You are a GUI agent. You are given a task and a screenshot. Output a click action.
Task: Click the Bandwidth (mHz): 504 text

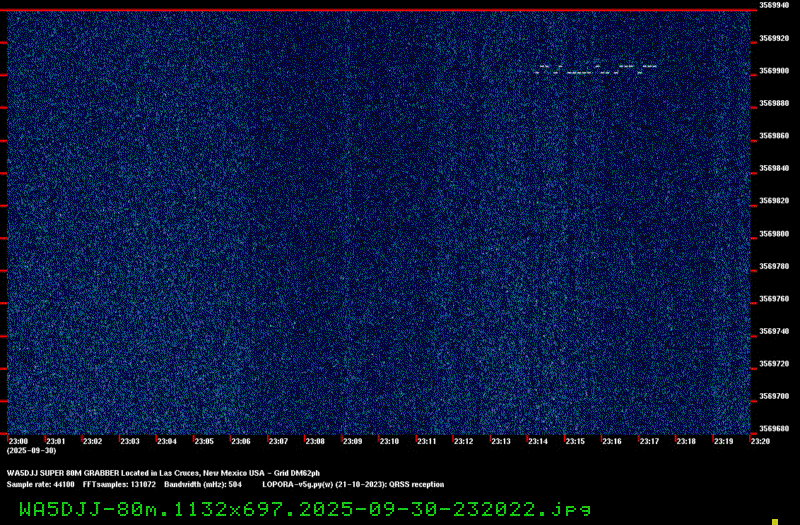pos(203,484)
